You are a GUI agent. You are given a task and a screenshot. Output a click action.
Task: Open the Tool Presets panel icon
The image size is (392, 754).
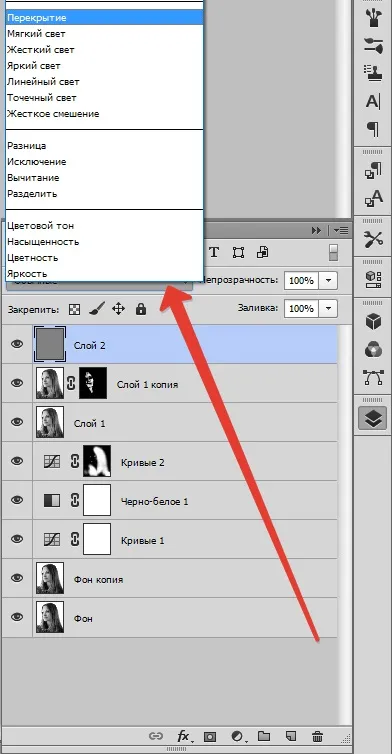373,239
